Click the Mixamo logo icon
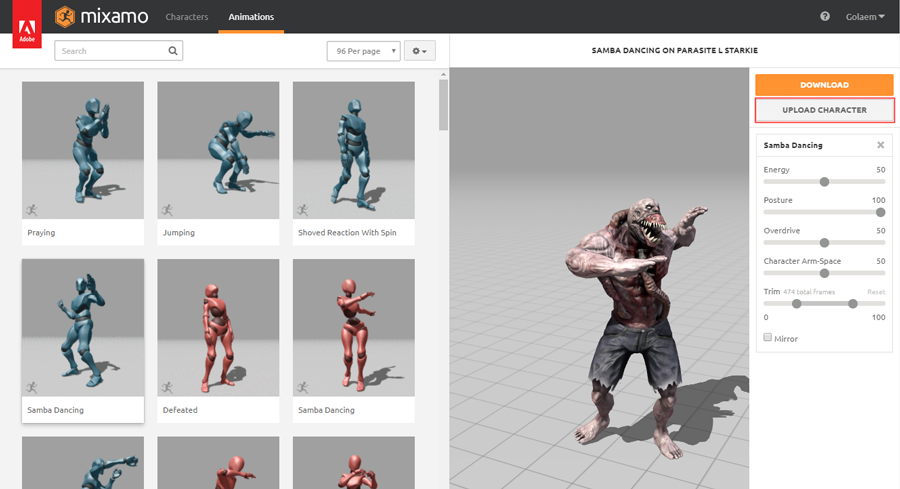Image resolution: width=900 pixels, height=489 pixels. pos(65,17)
